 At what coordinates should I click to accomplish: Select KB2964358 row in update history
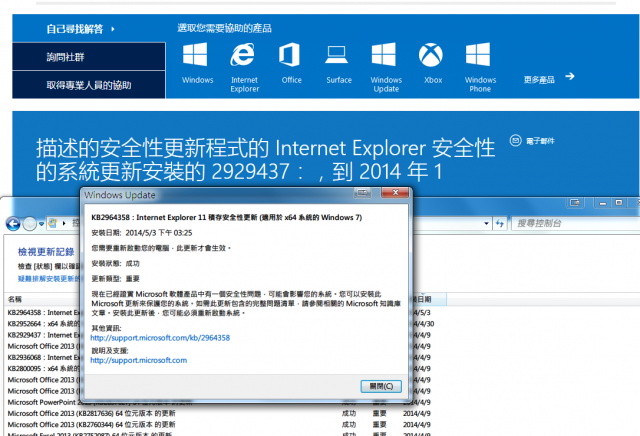click(x=44, y=312)
